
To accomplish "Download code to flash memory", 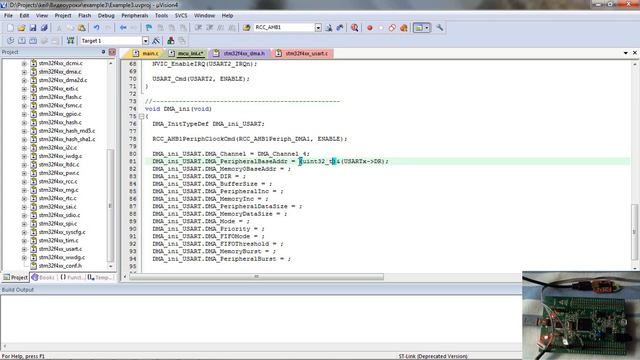I will (70, 41).
